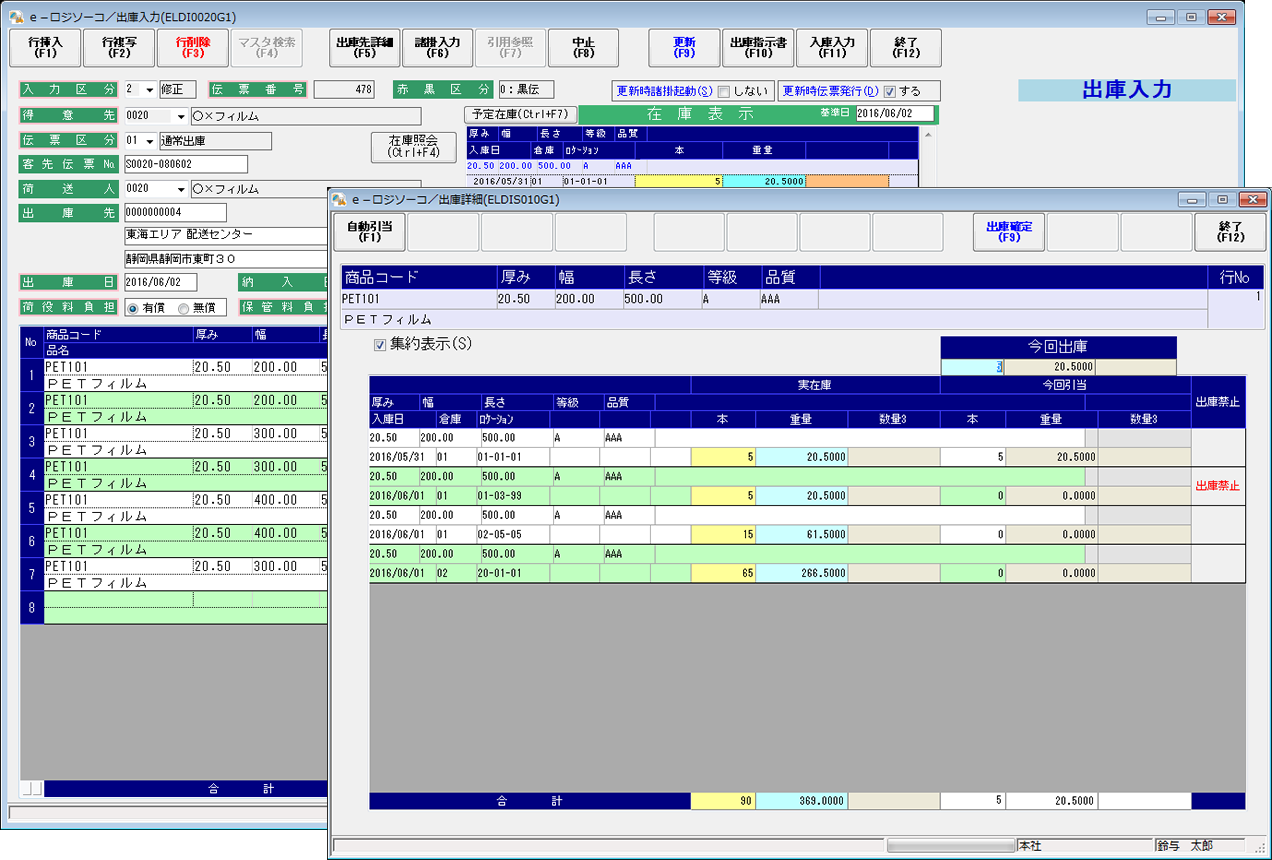Expand the 入力区分 dropdown
Image resolution: width=1272 pixels, height=860 pixels.
[x=149, y=90]
